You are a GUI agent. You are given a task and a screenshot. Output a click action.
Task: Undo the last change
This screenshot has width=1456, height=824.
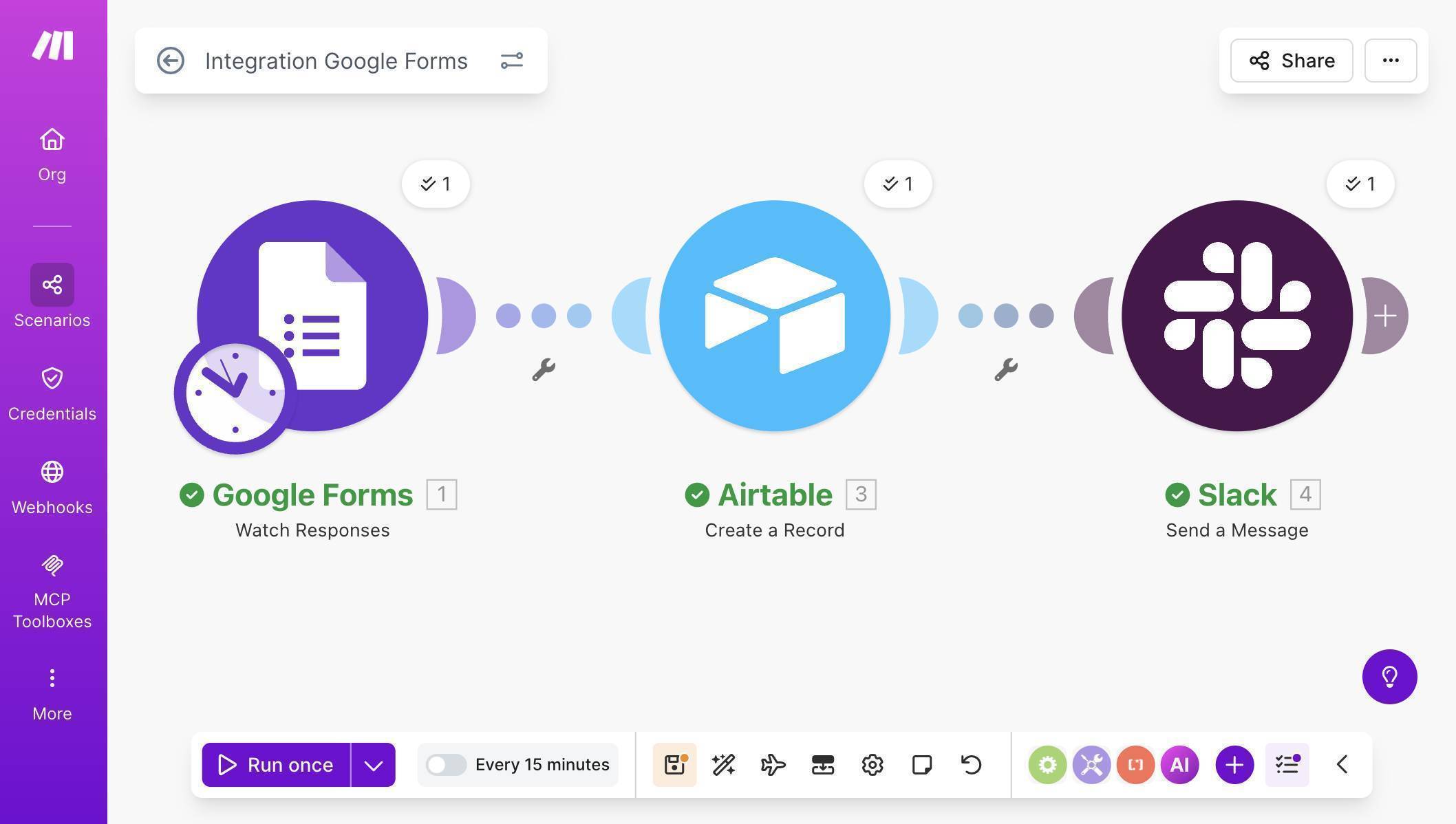[970, 764]
